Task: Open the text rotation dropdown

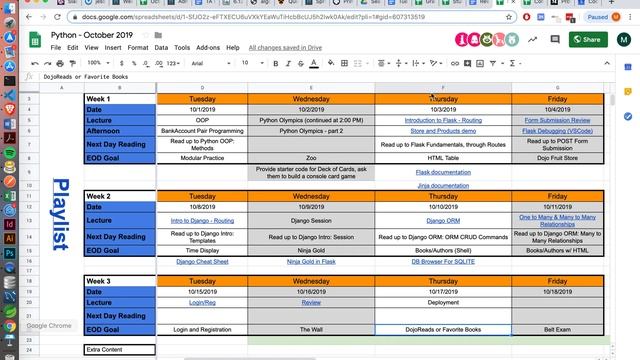Action: click(436, 63)
